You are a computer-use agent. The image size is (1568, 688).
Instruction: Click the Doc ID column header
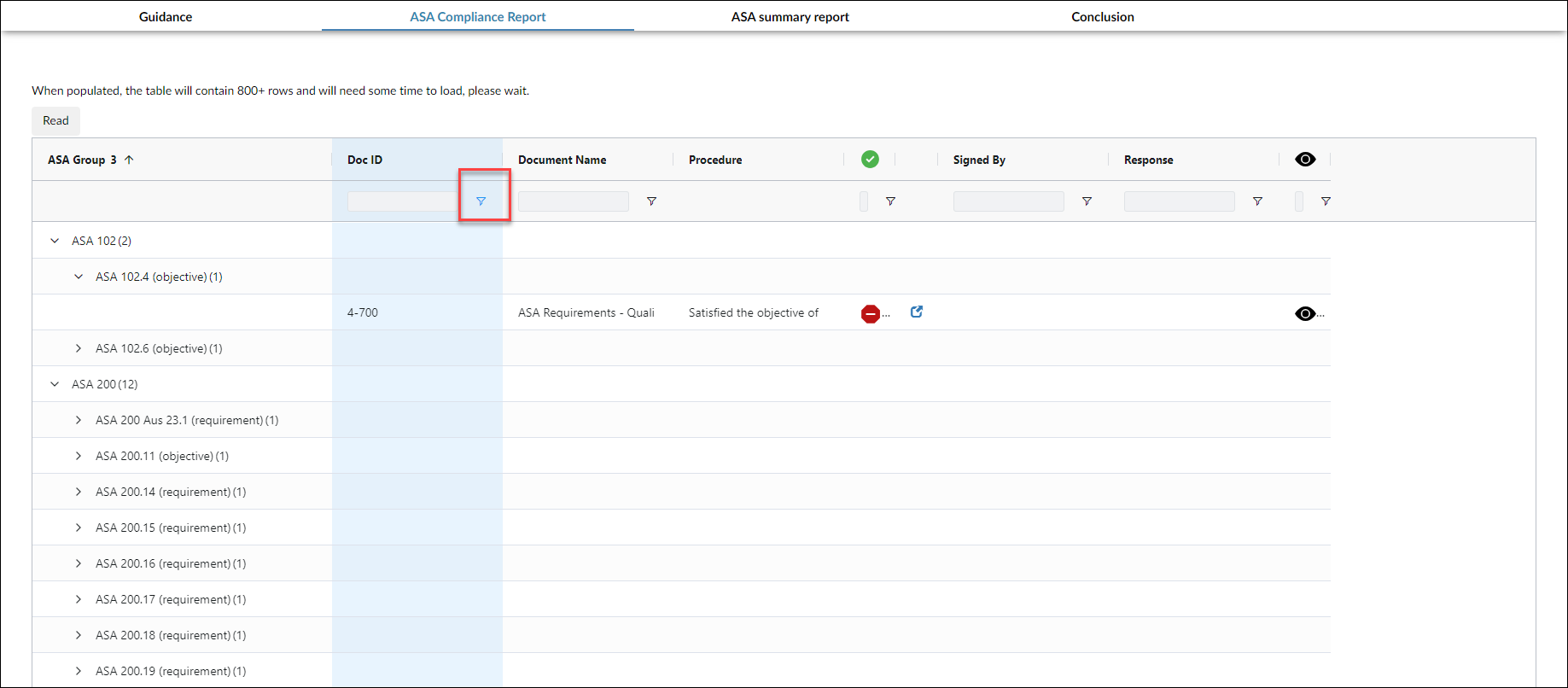365,160
